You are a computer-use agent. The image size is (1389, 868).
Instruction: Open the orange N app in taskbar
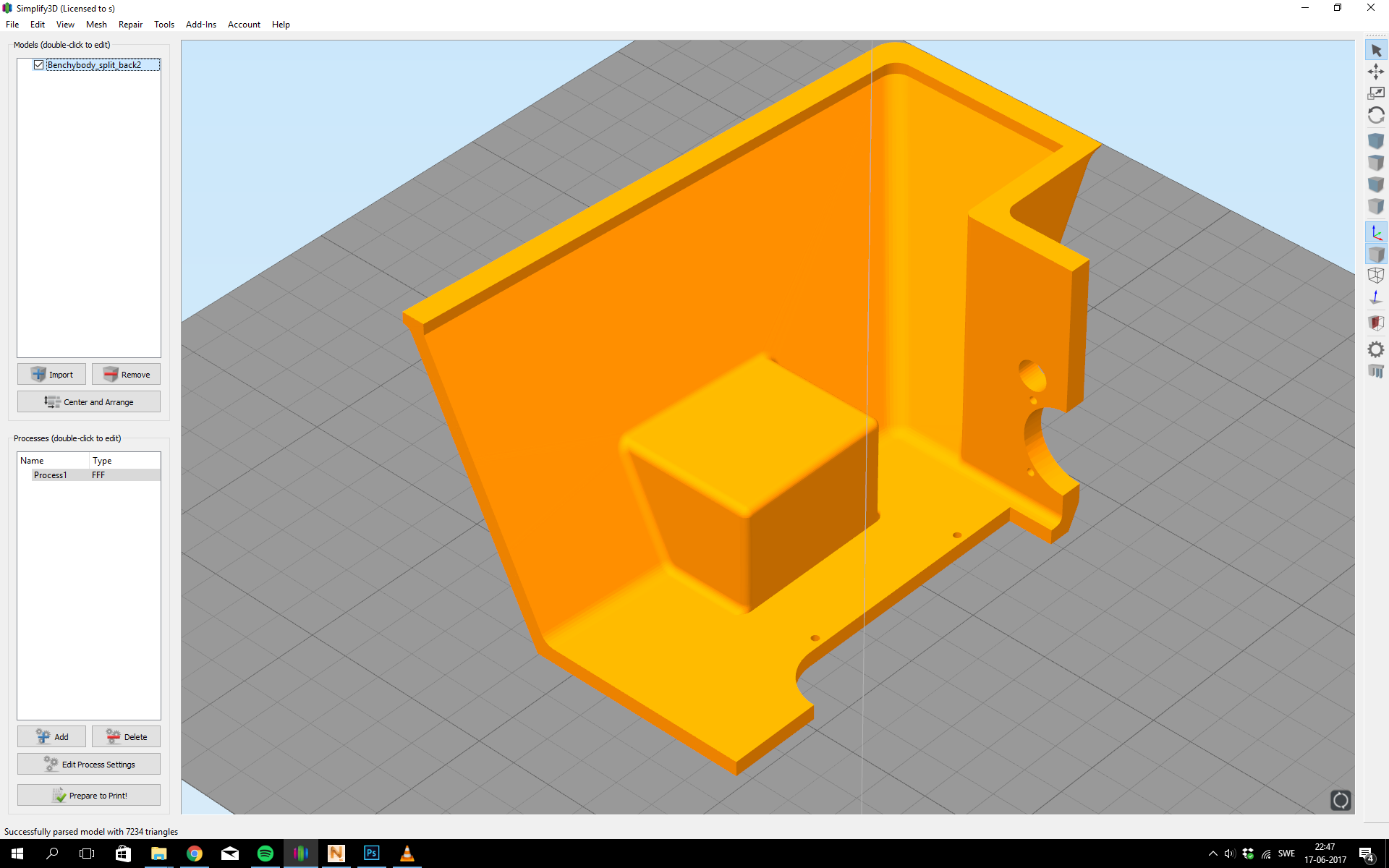click(336, 854)
